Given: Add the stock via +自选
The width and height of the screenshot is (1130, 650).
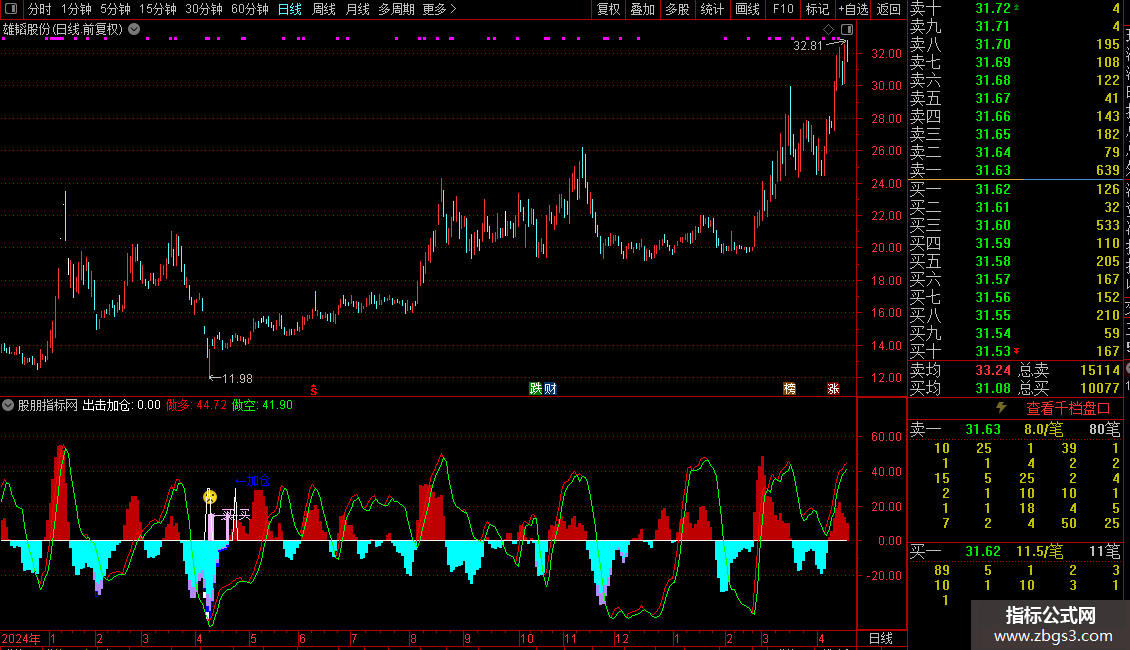Looking at the screenshot, I should click(x=853, y=9).
